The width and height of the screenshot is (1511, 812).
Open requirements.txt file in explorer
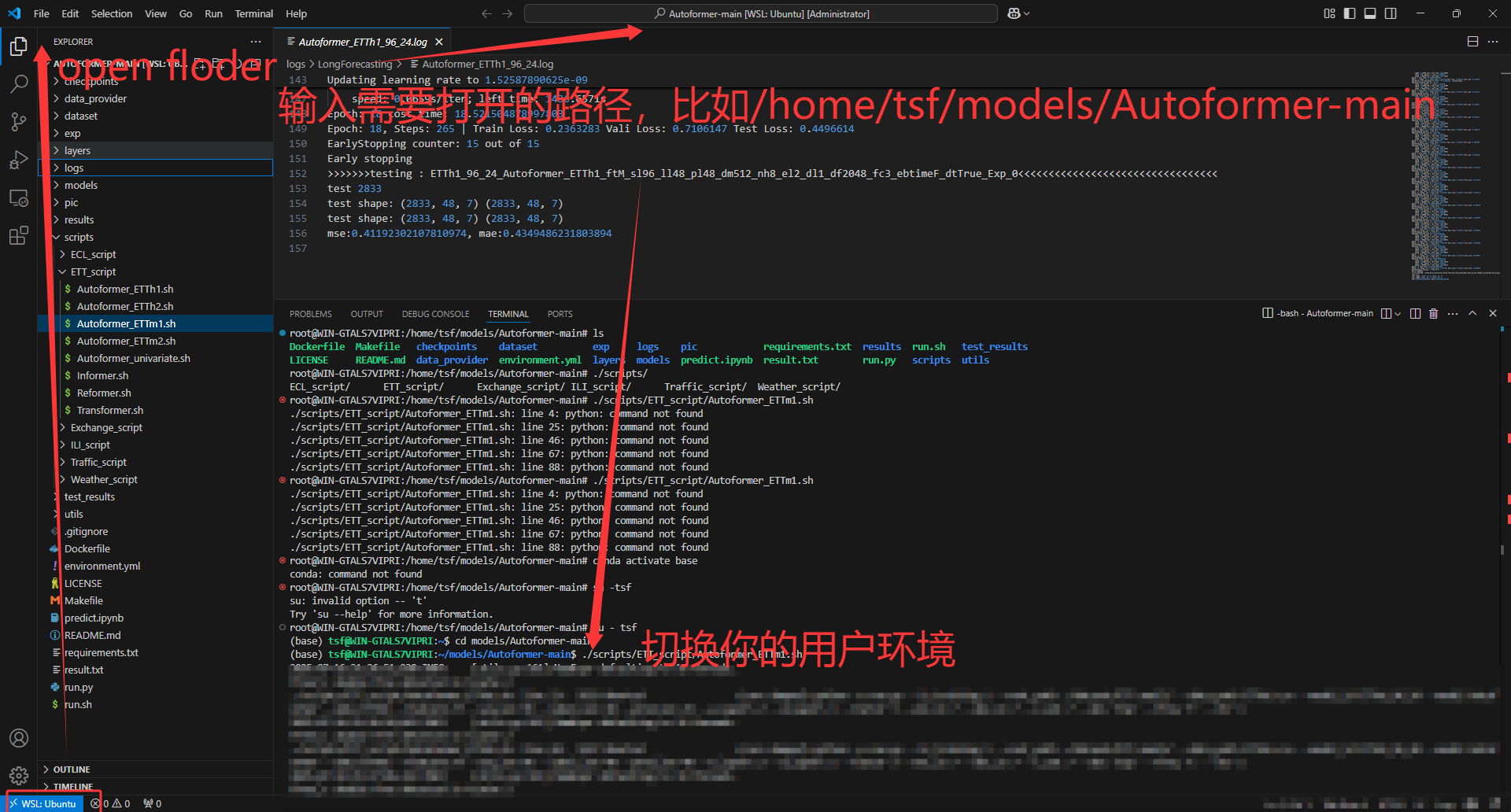click(x=155, y=652)
